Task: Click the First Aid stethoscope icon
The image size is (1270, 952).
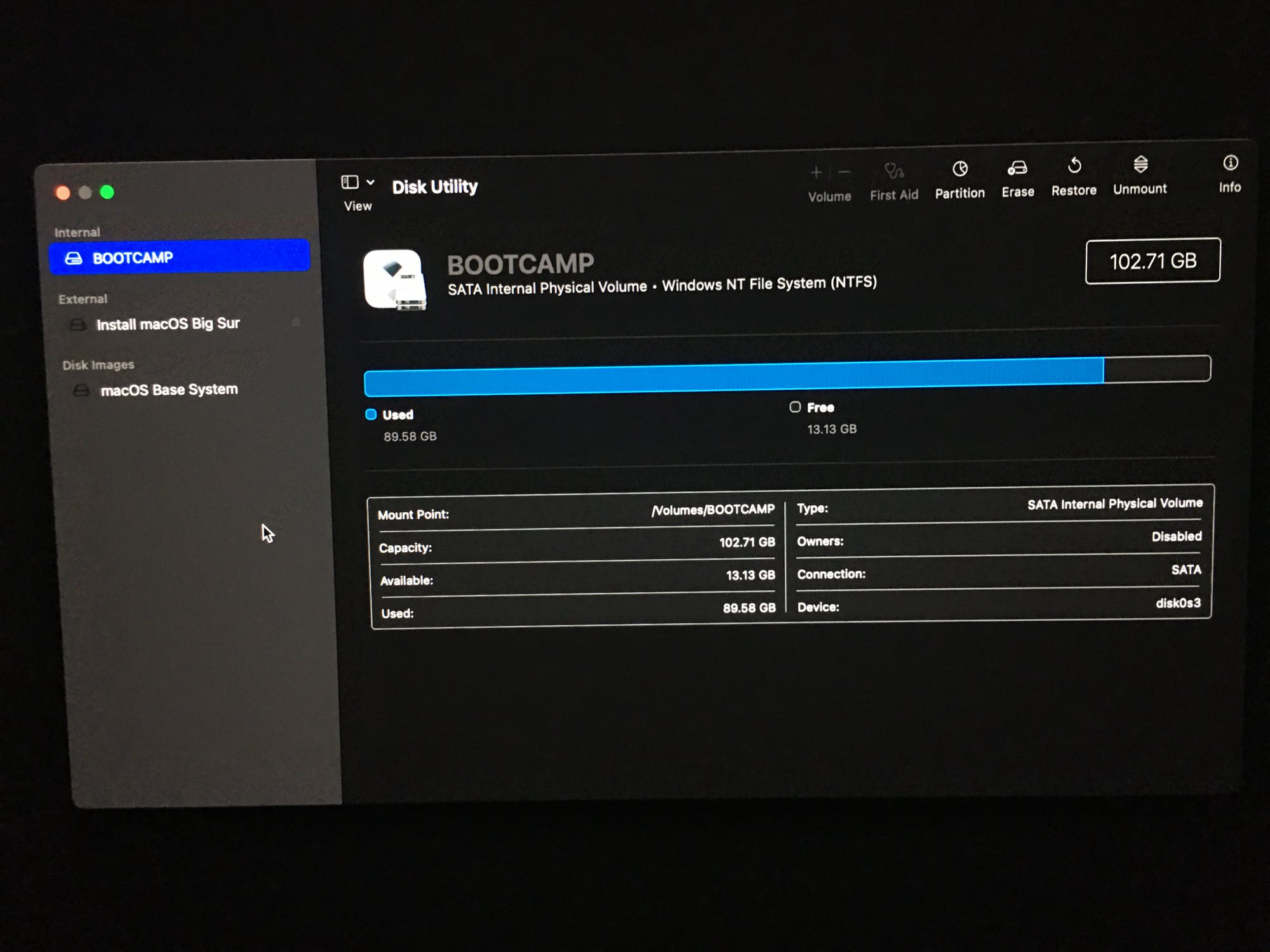Action: pyautogui.click(x=893, y=171)
